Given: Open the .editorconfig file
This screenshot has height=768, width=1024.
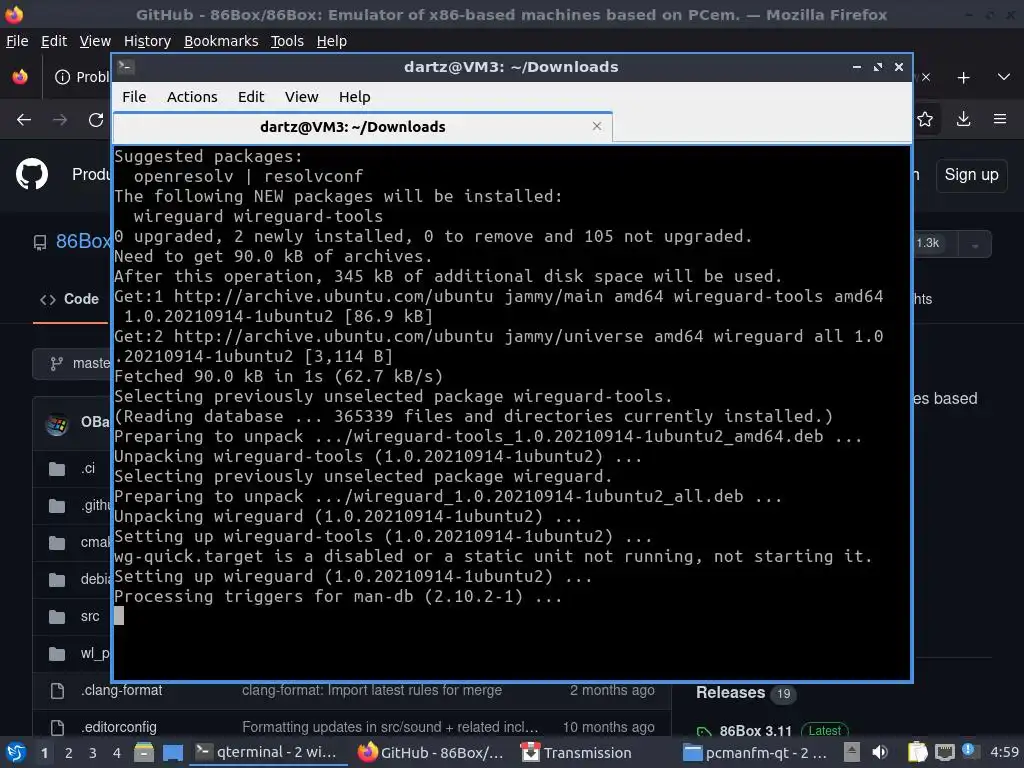Looking at the screenshot, I should tap(119, 727).
